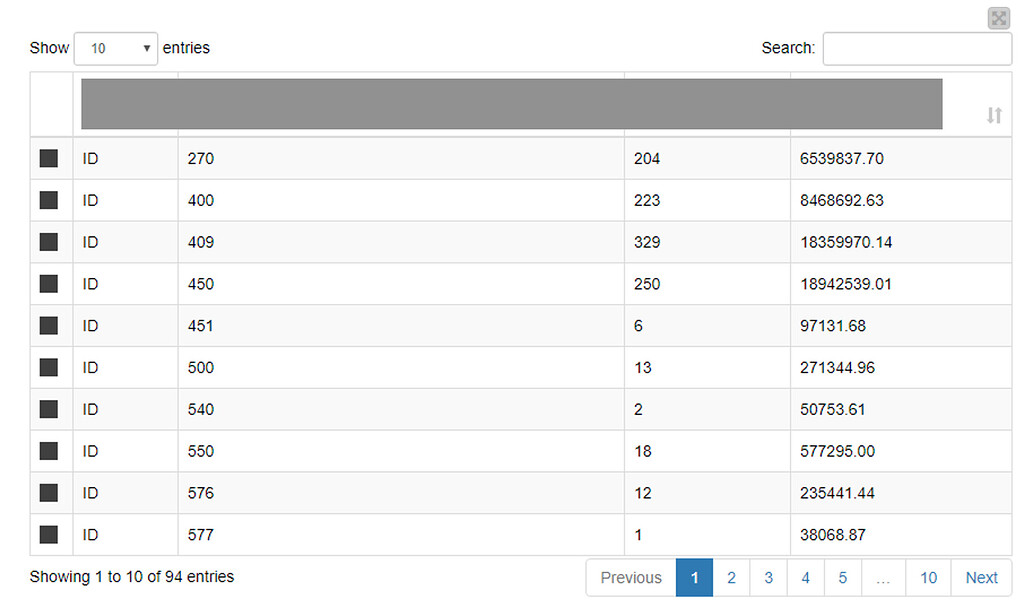Viewport: 1024px width, 606px height.
Task: Tick the checkbox for row 400
Action: point(49,200)
